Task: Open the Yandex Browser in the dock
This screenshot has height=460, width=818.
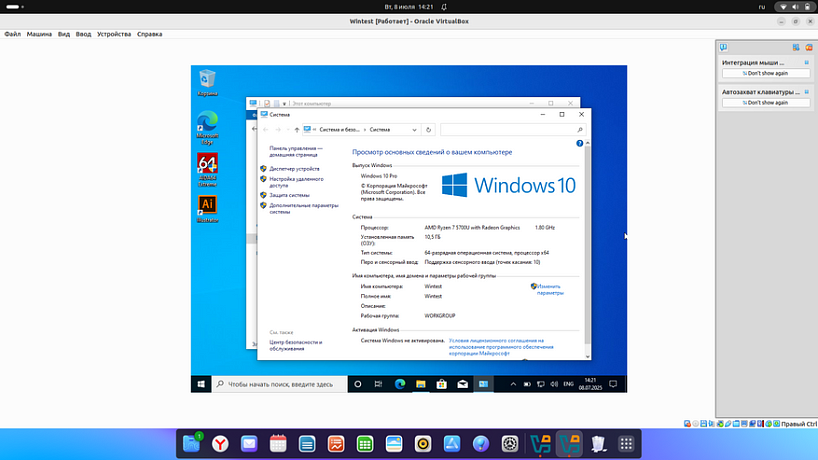Action: (x=219, y=443)
